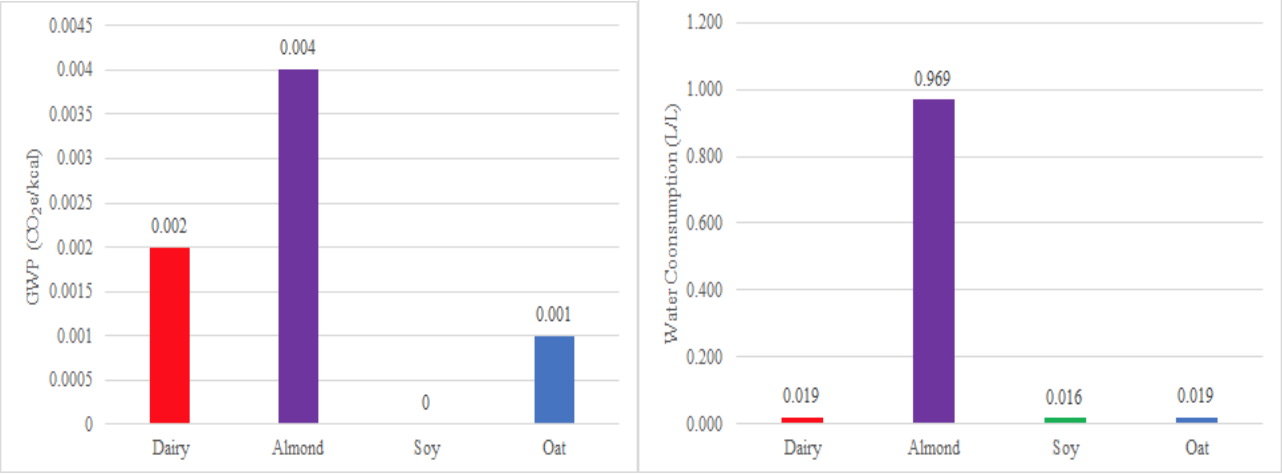
Task: Click the 0.0045 value on GWP axis
Action: pyautogui.click(x=71, y=25)
